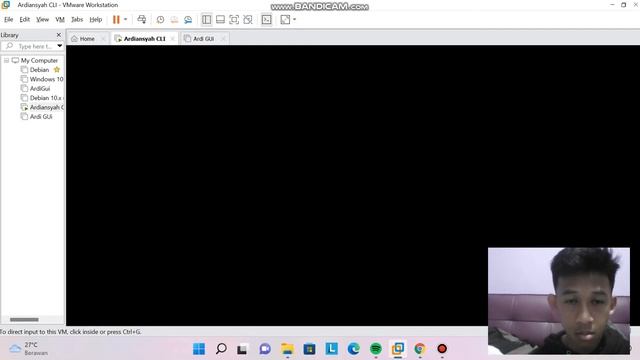Screen dimensions: 640x360
Task: Close the Library panel
Action: click(x=59, y=35)
